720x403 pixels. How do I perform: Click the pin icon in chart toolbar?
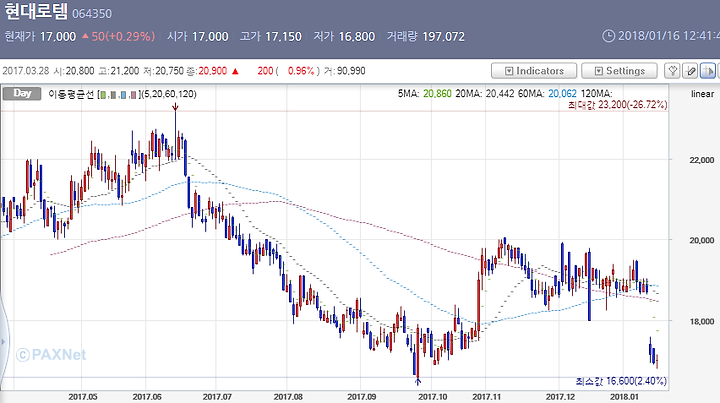click(x=672, y=71)
